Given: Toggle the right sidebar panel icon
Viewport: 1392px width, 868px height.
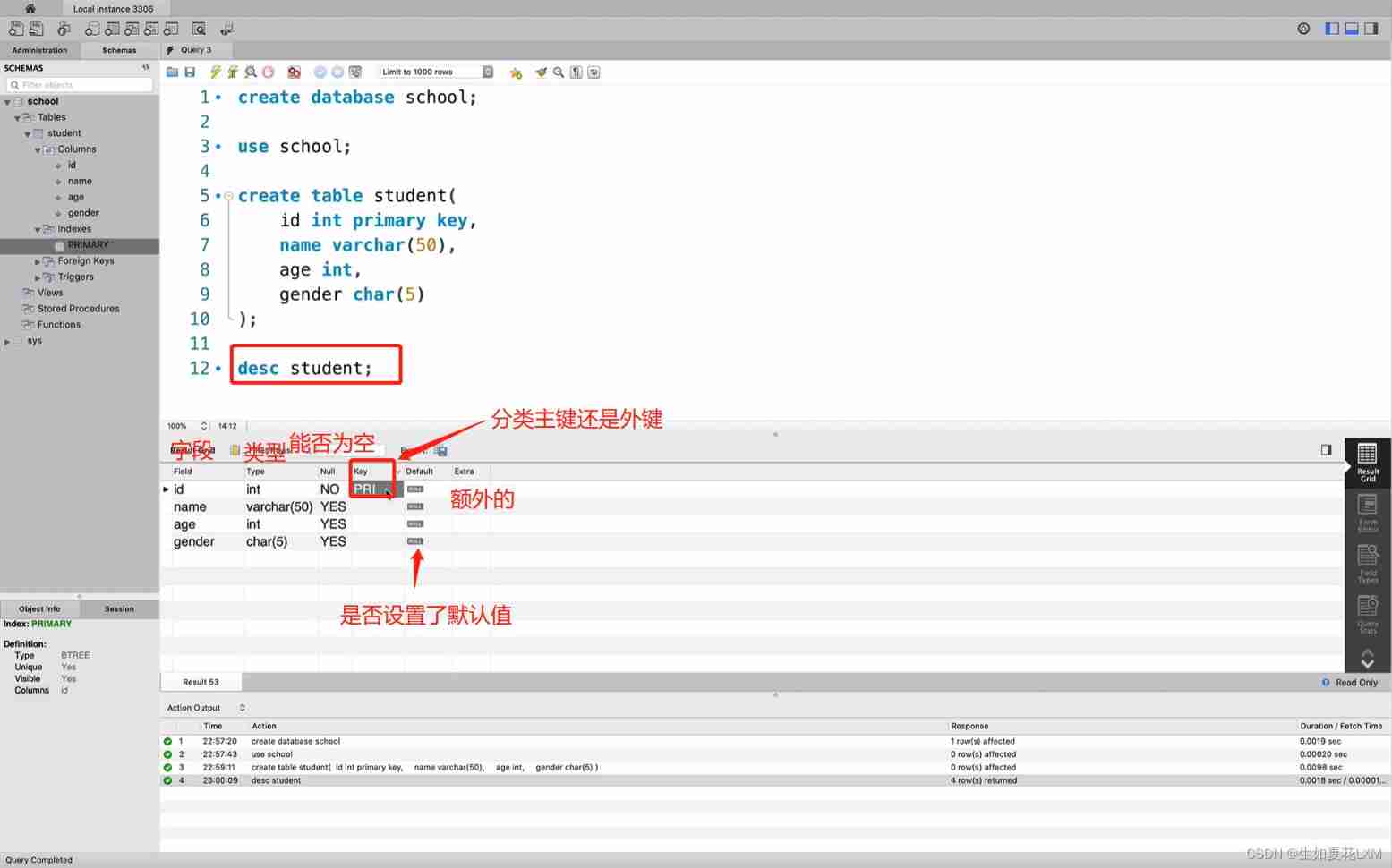Looking at the screenshot, I should click(1371, 29).
